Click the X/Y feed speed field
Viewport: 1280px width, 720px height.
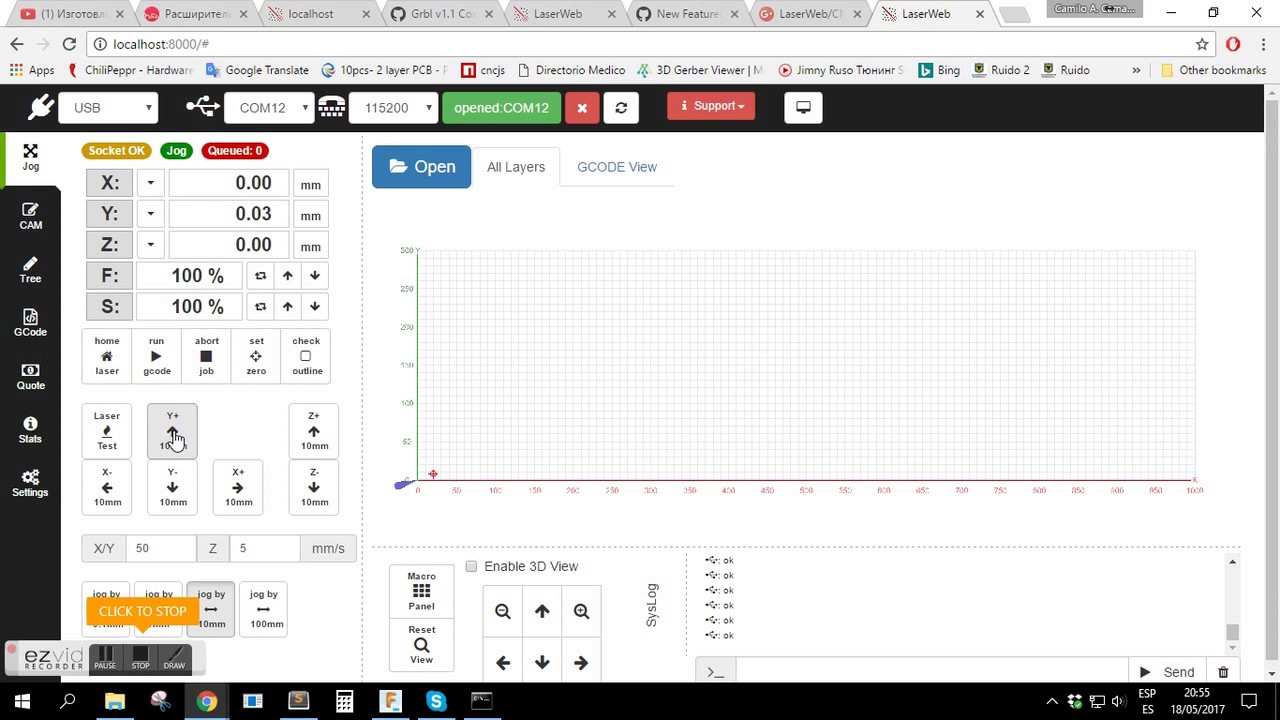(x=161, y=548)
